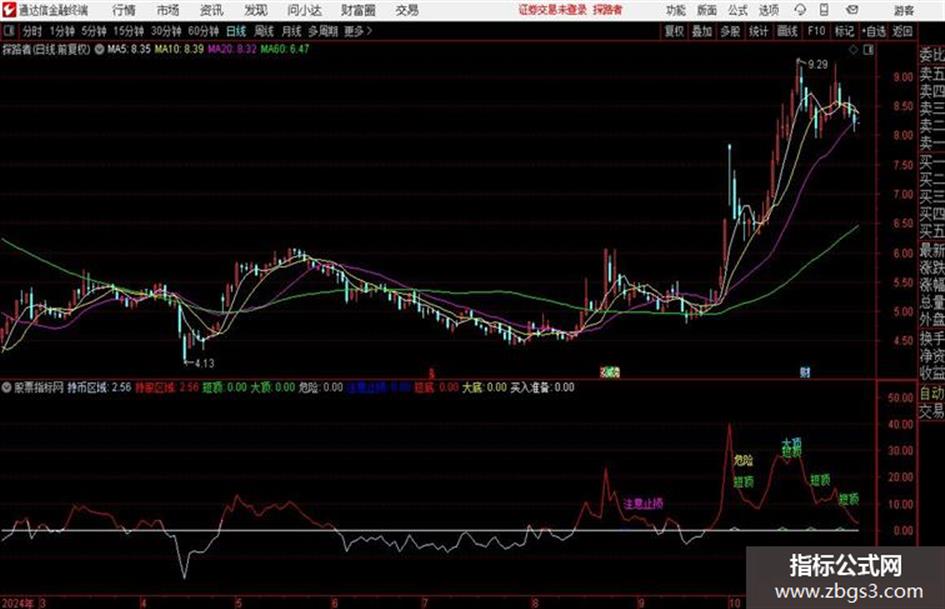Viewport: 945px width, 609px height.
Task: Click the blue 财 event marker on timeline
Action: [805, 372]
